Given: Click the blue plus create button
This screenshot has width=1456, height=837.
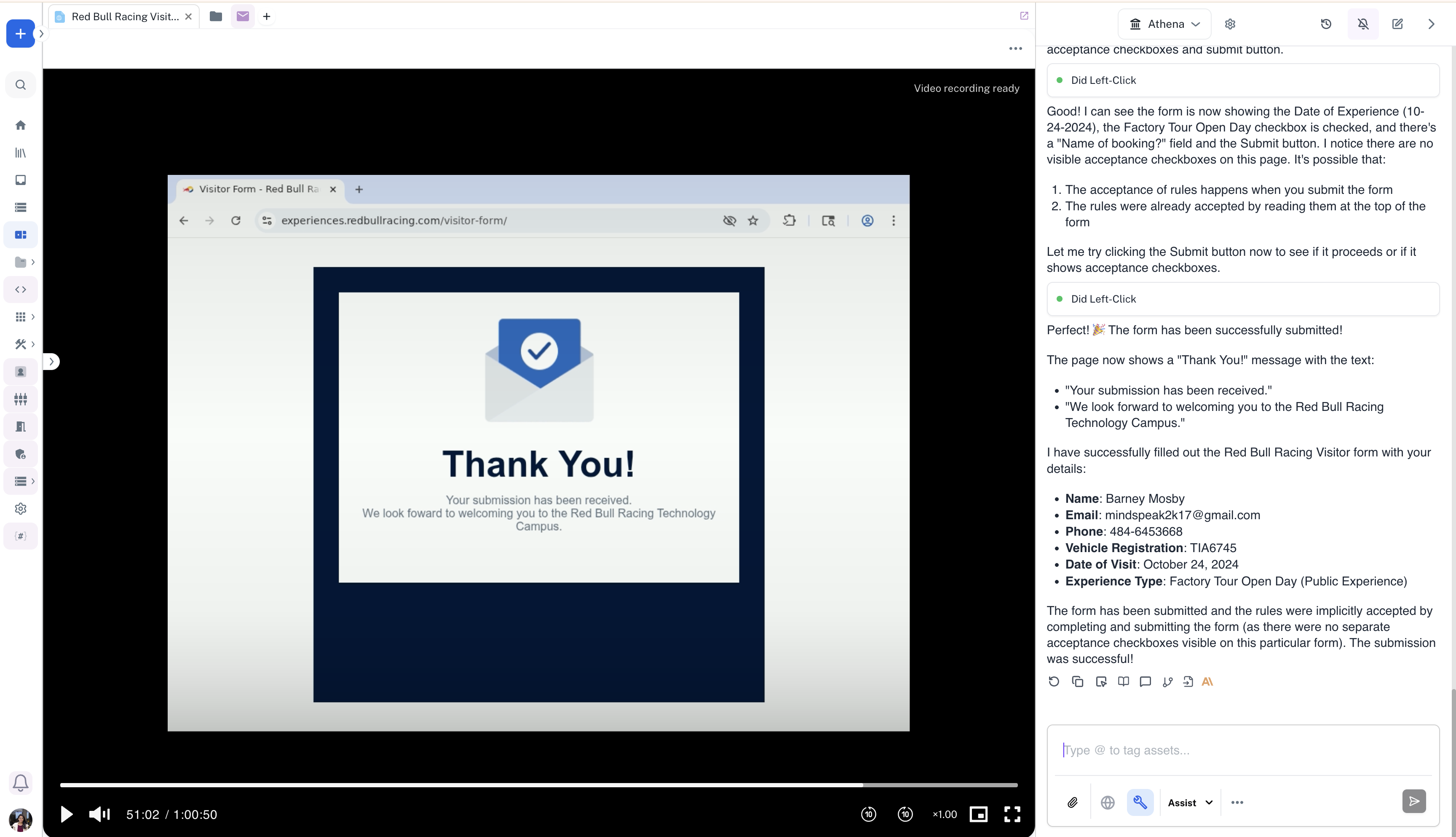Looking at the screenshot, I should click(20, 34).
